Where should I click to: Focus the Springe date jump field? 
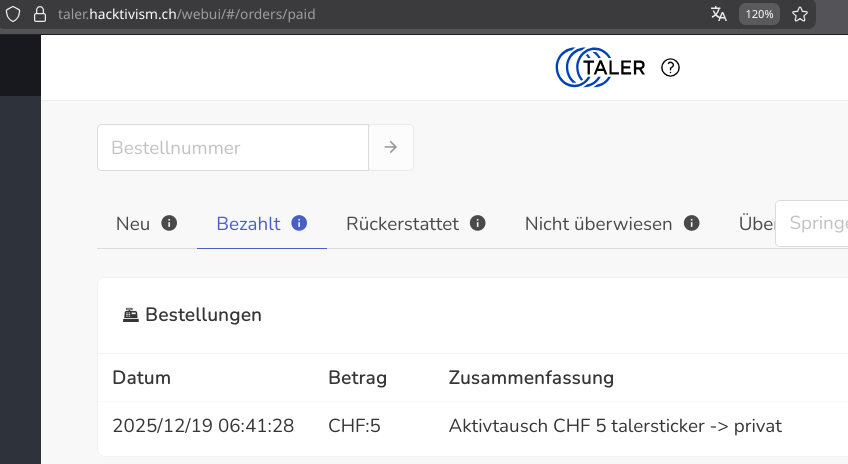(814, 223)
